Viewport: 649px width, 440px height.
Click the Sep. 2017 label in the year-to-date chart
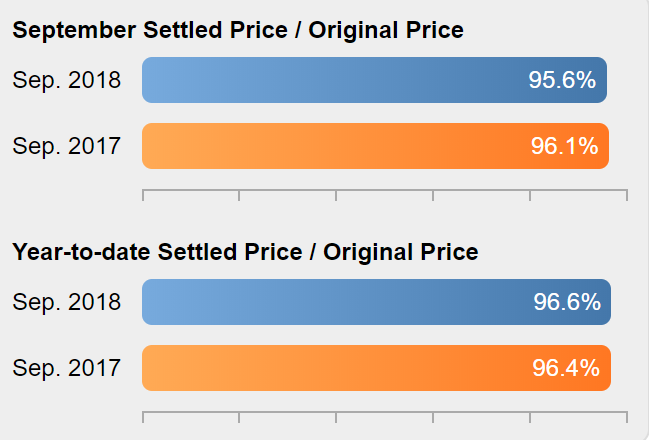click(67, 368)
